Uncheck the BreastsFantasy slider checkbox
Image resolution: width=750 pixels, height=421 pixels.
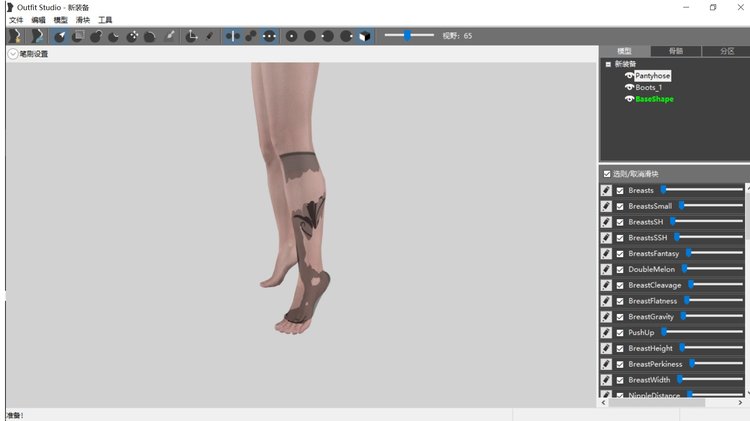(x=620, y=254)
